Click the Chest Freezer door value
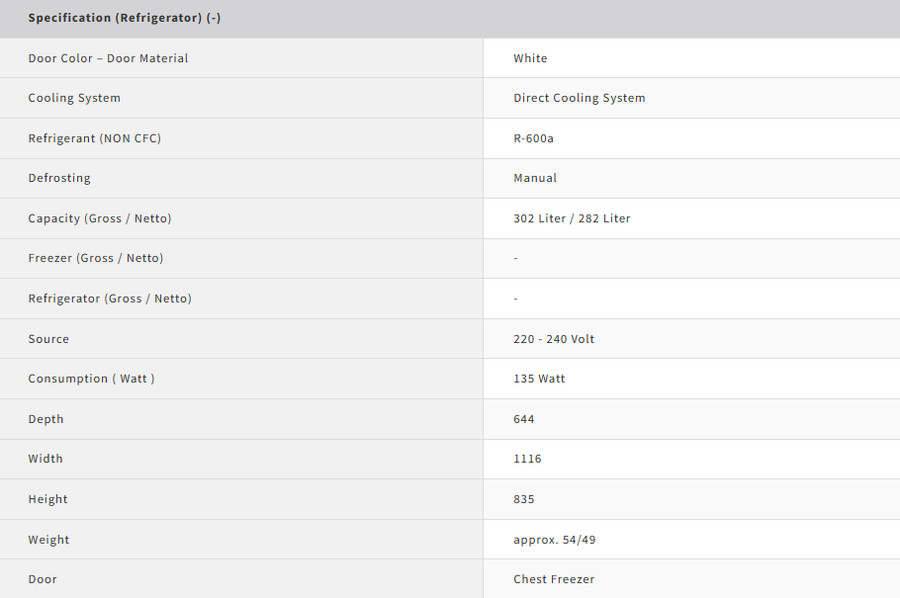 pos(554,579)
